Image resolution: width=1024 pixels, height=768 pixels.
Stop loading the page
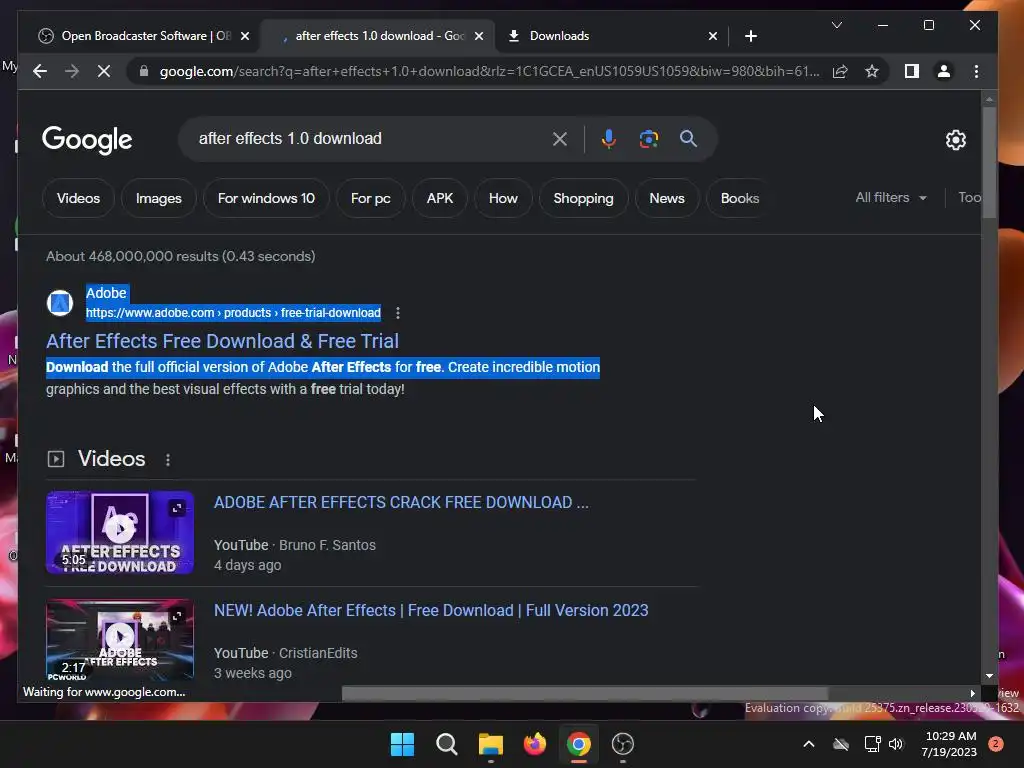104,71
